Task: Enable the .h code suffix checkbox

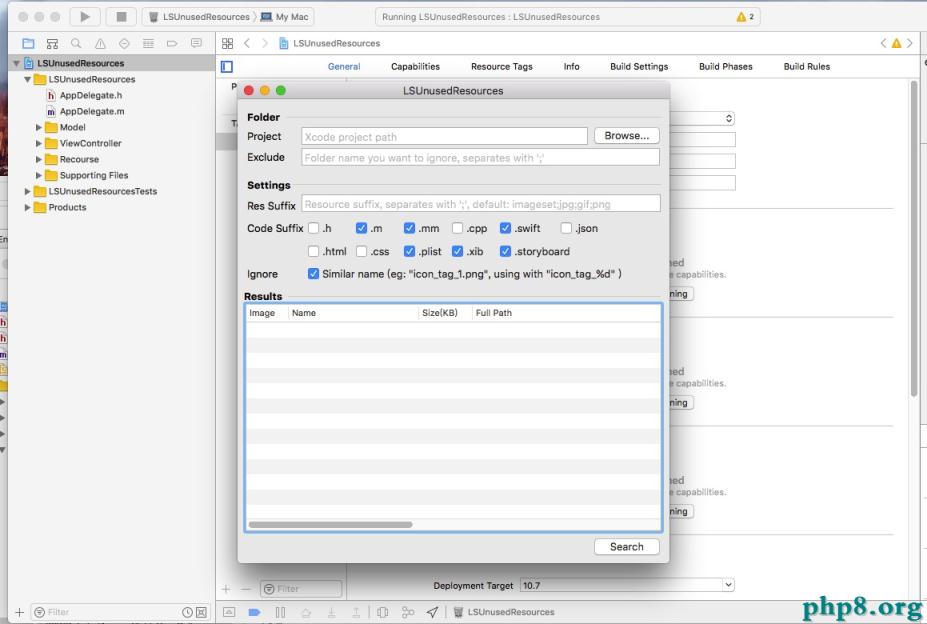Action: [314, 229]
